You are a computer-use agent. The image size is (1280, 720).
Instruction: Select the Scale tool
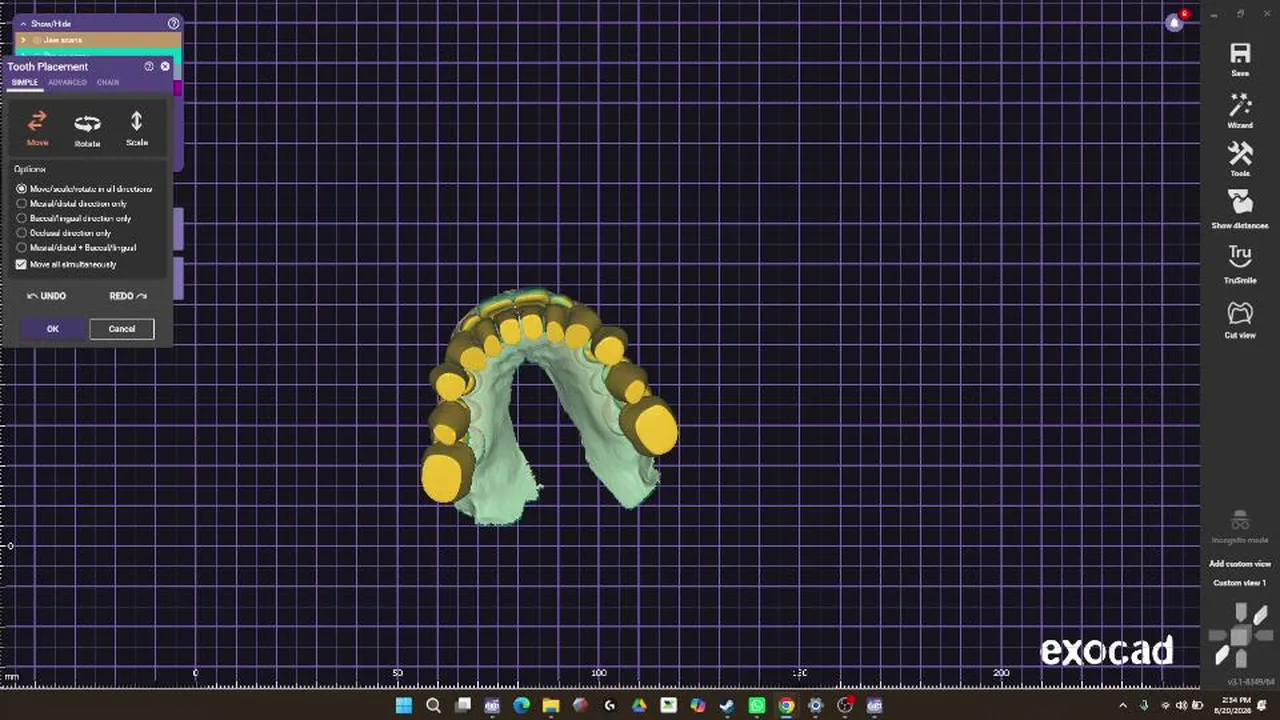coord(137,129)
